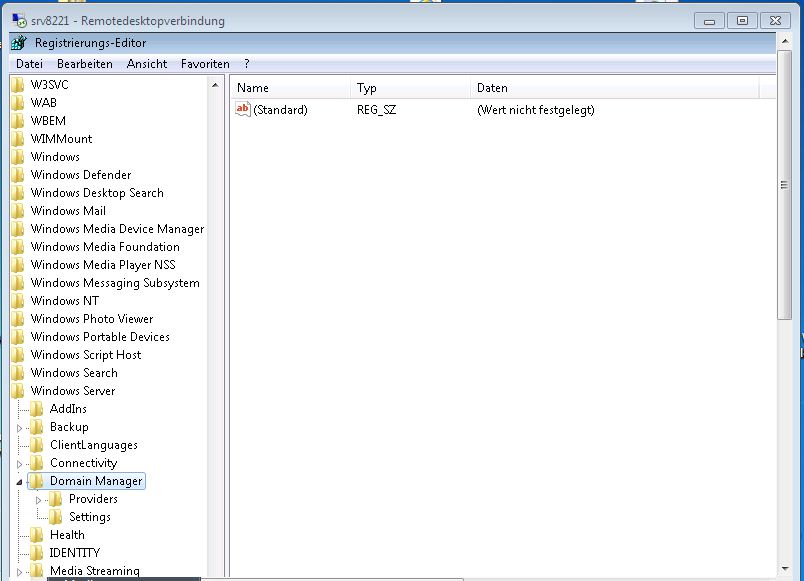Select the Windows Messaging Subsystem key

(115, 283)
